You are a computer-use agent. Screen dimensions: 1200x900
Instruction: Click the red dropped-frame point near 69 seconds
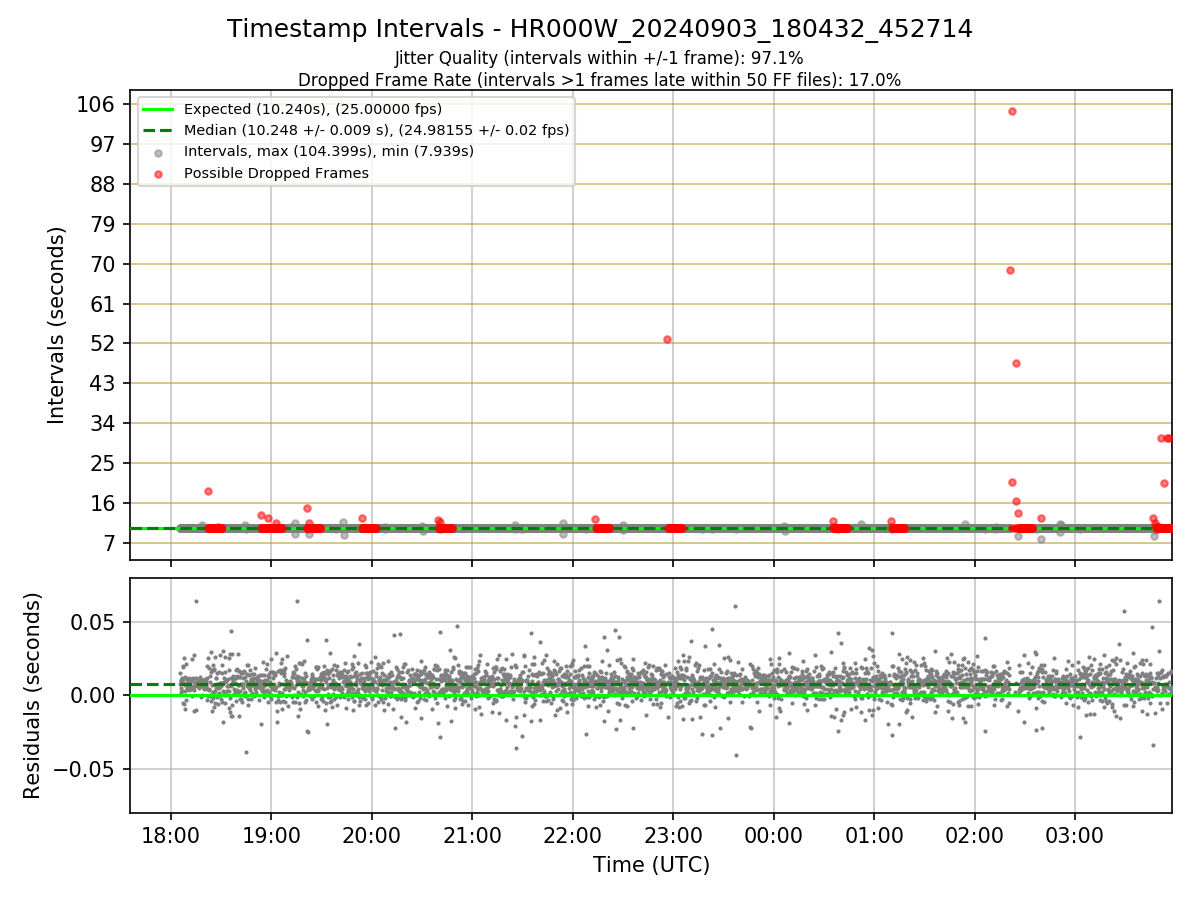pyautogui.click(x=1010, y=270)
